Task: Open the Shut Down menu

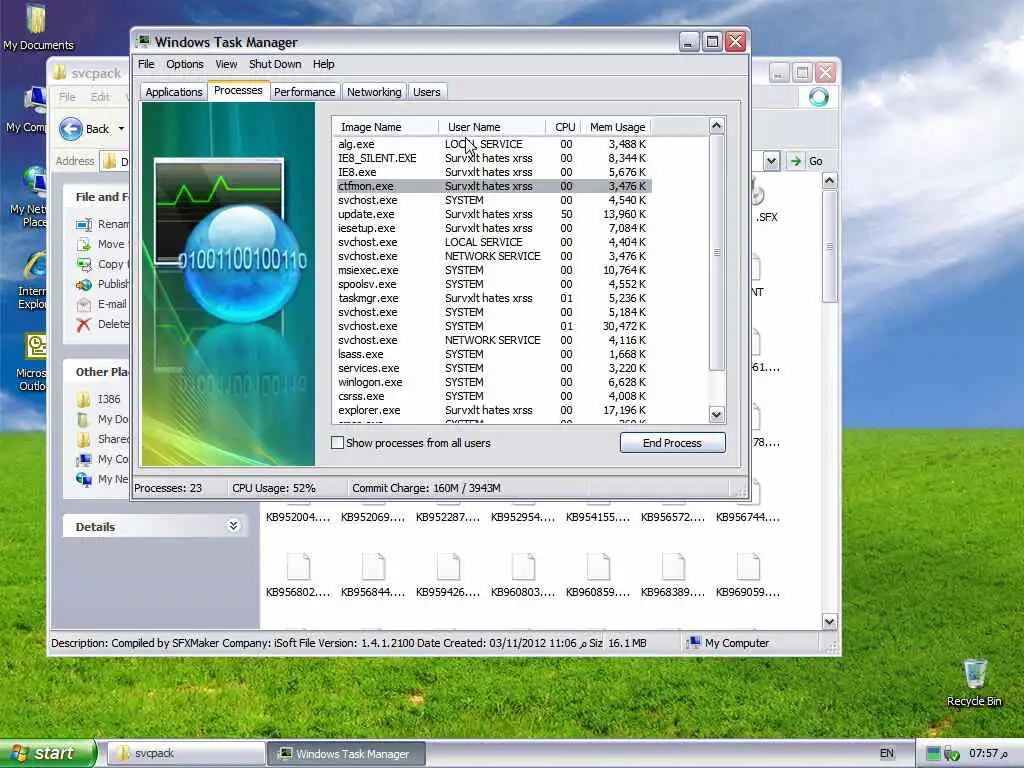Action: (x=275, y=64)
